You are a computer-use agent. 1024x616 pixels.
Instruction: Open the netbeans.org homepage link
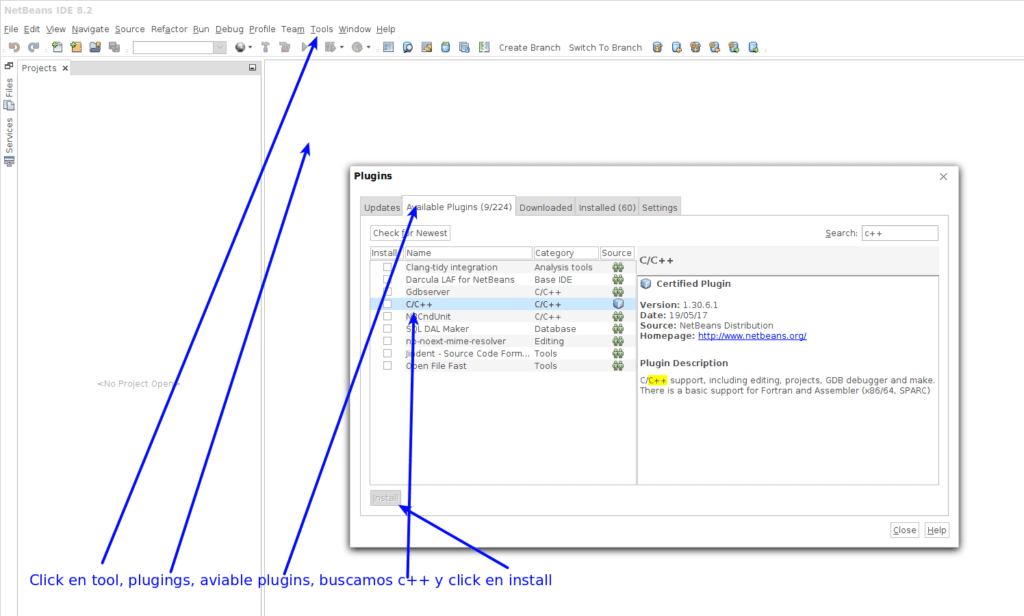coord(752,336)
